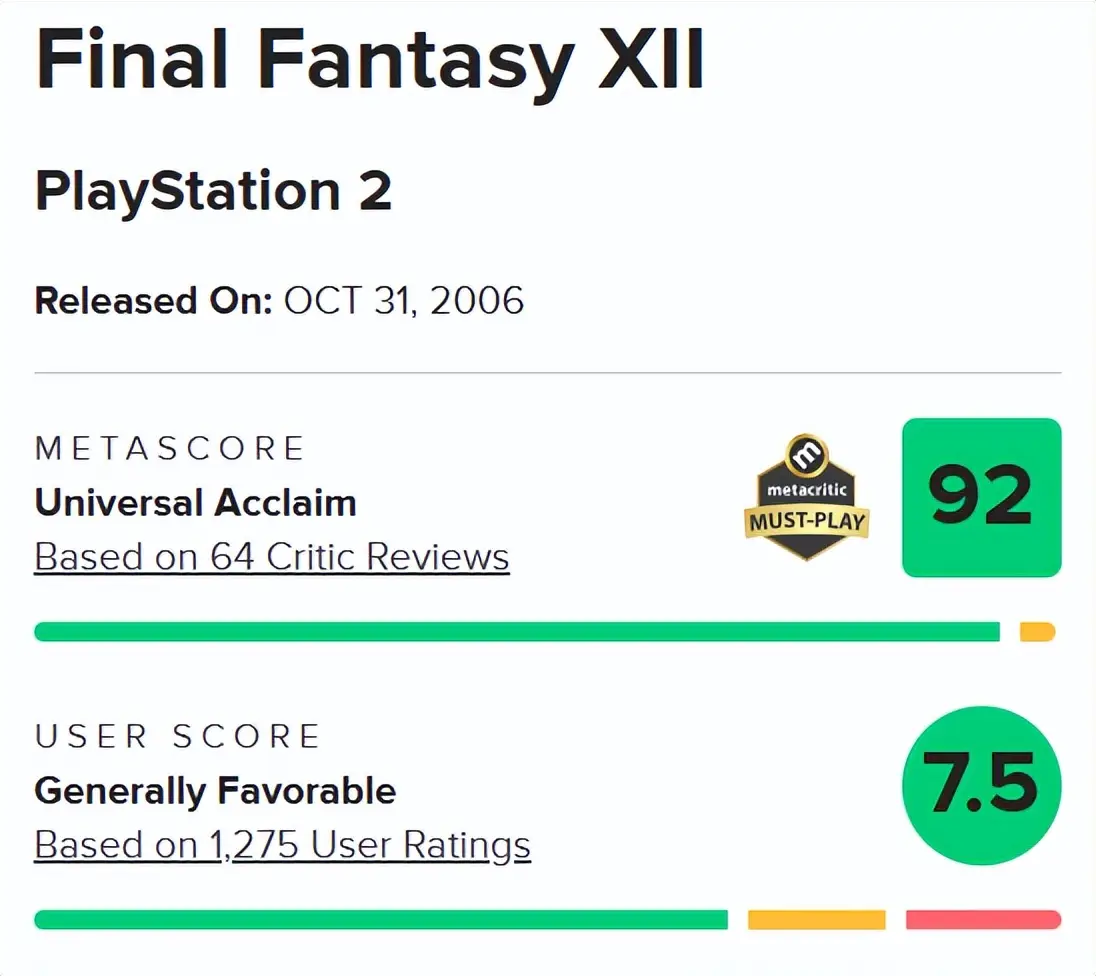Click the Released On label
This screenshot has height=976, width=1096.
154,301
